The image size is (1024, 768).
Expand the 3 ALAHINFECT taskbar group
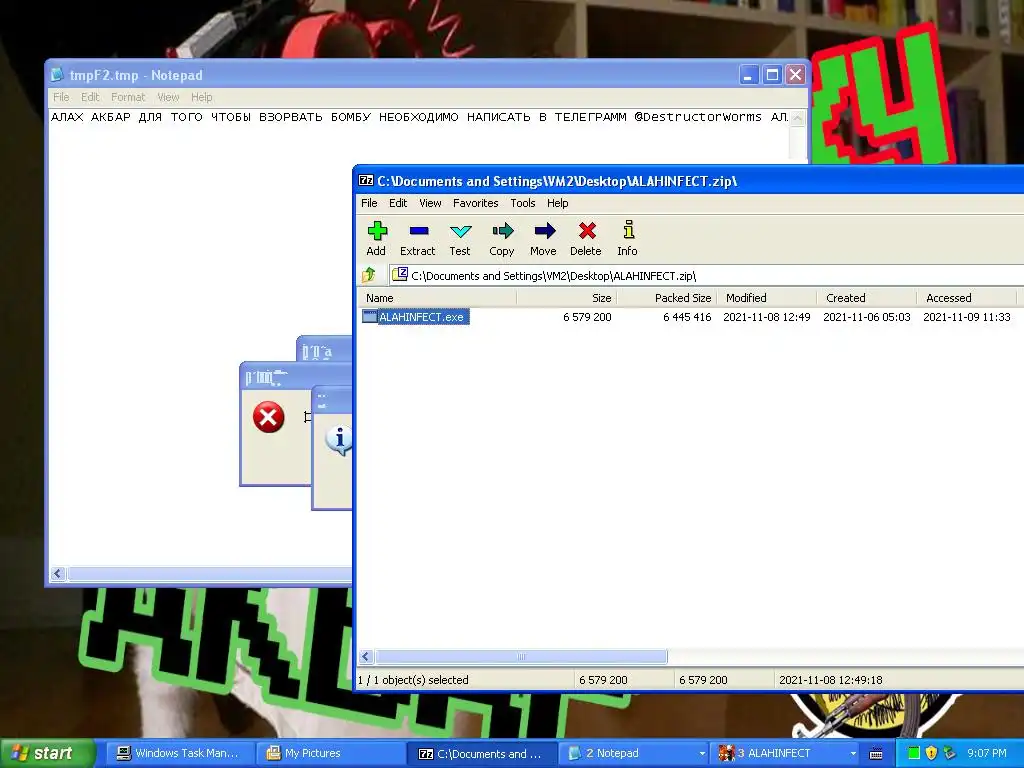point(786,753)
